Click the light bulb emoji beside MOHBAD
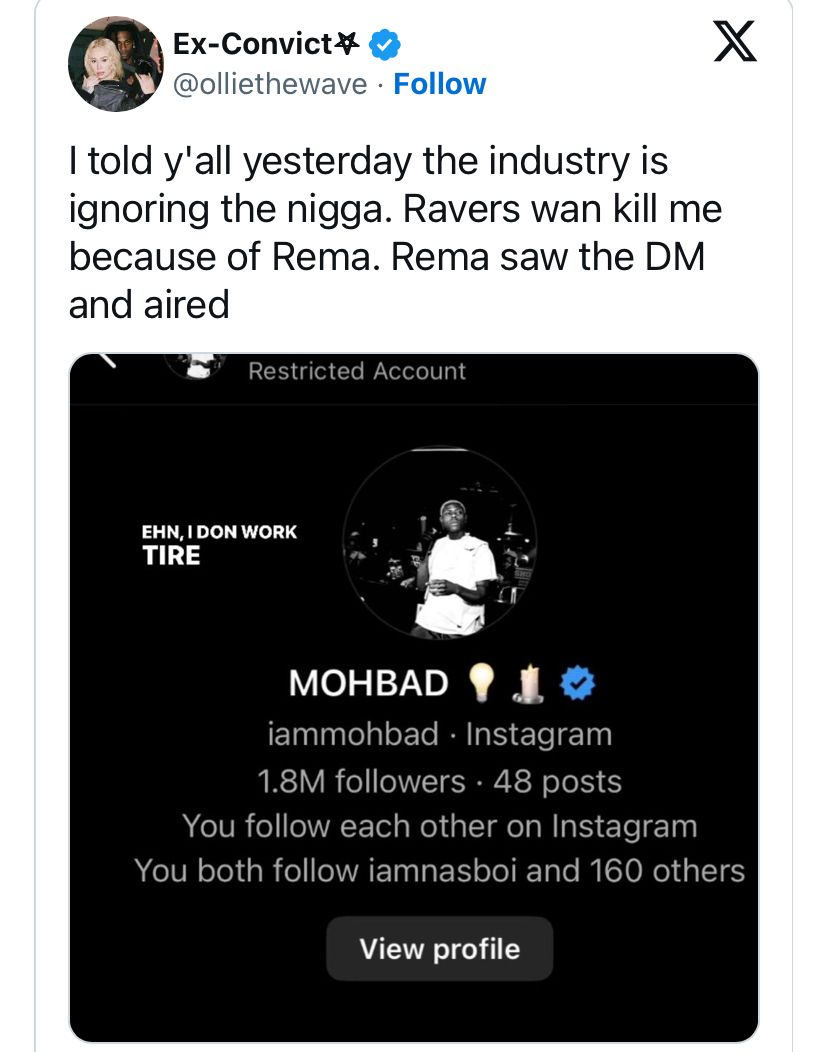 tap(482, 684)
